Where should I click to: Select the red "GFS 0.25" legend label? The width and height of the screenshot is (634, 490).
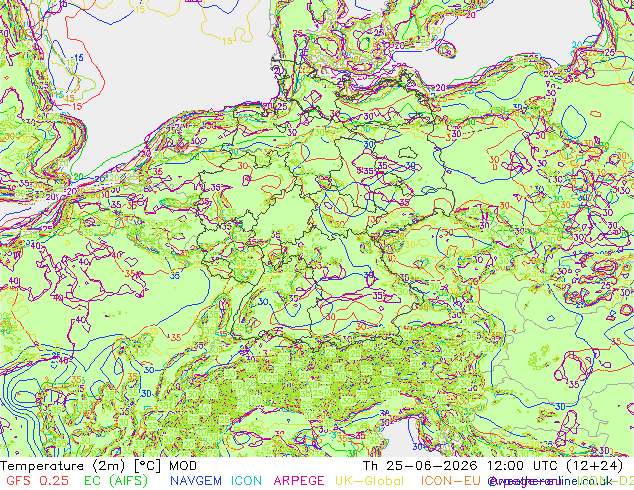[x=37, y=481]
